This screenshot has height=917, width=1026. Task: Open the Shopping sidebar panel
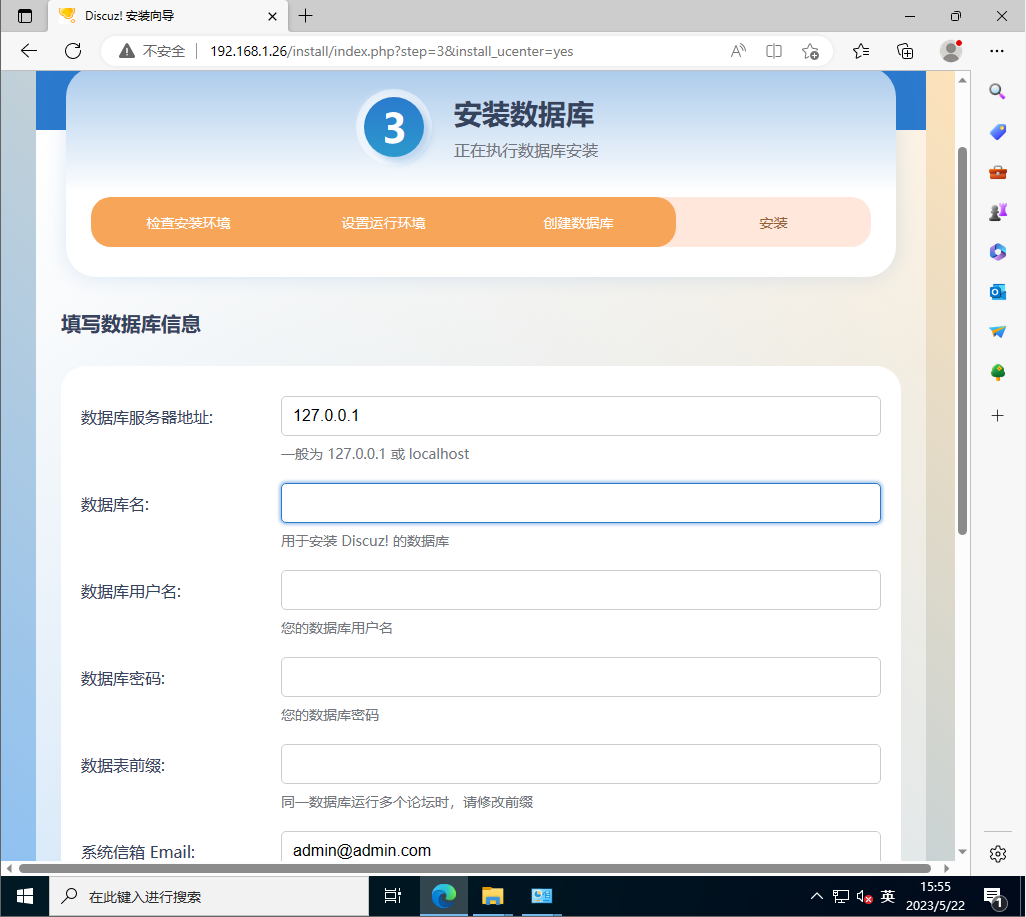[997, 131]
